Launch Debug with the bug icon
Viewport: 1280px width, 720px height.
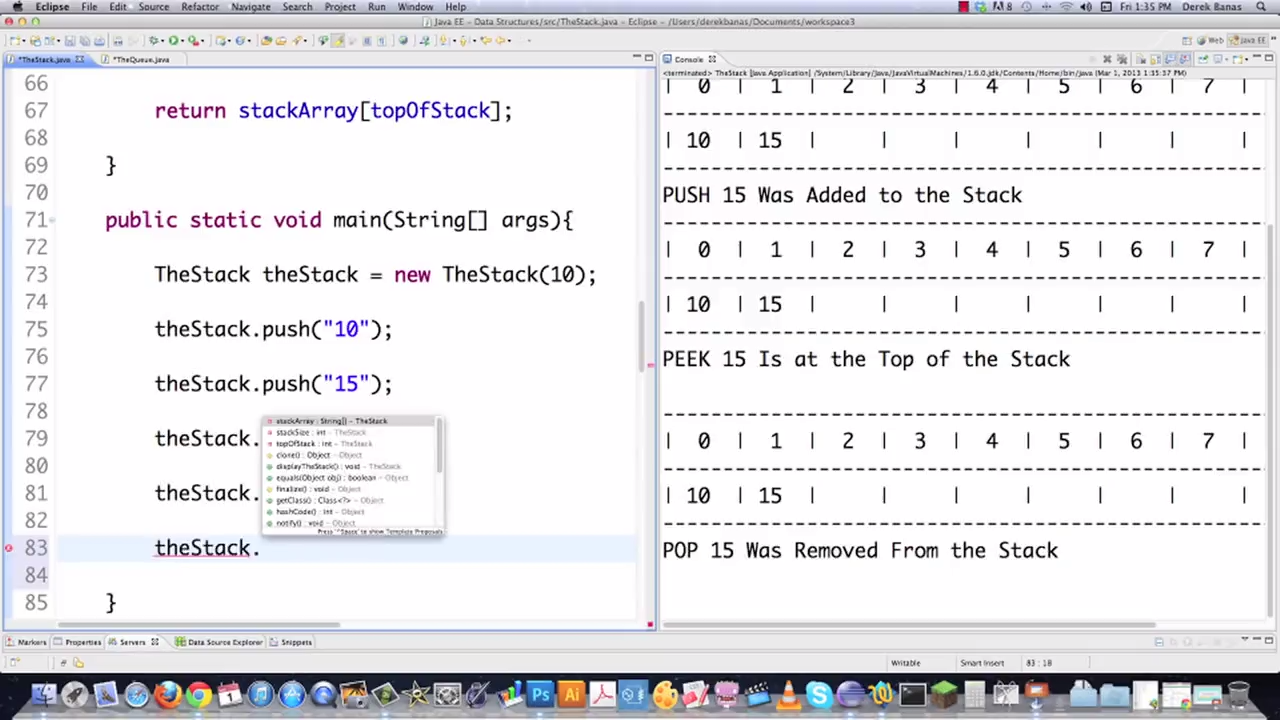(x=153, y=40)
